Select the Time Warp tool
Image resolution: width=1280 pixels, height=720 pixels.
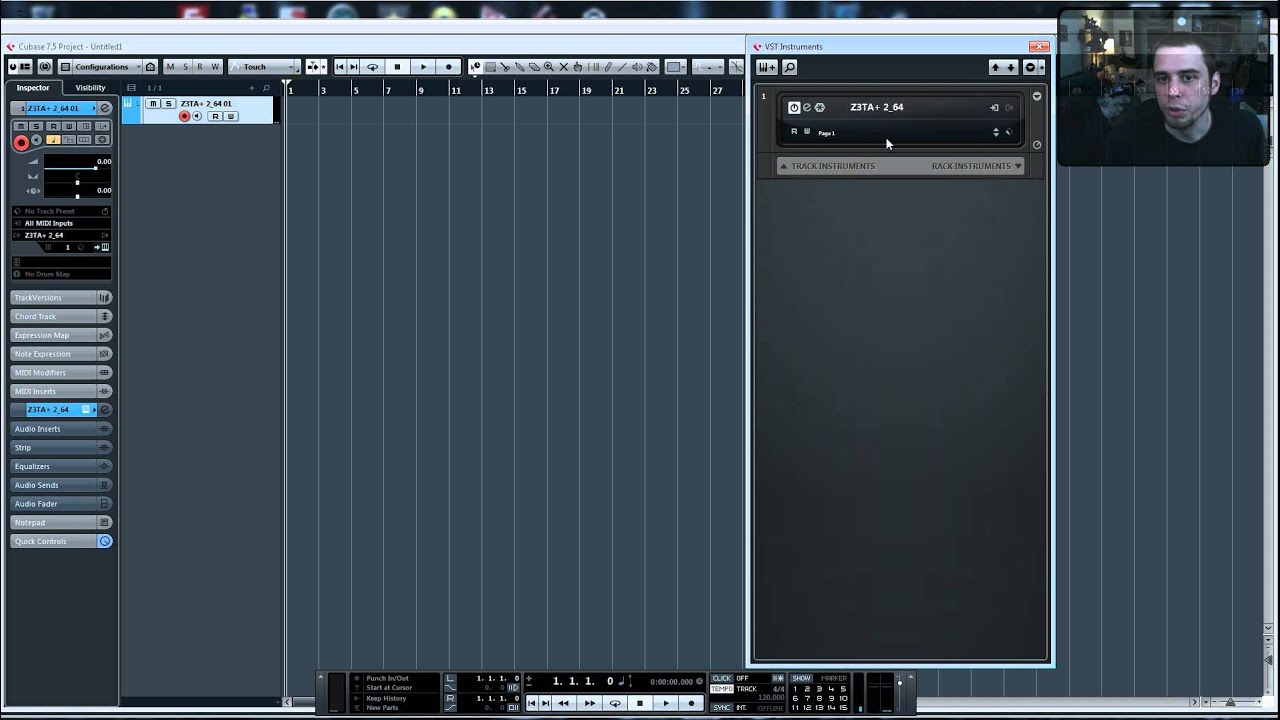pos(593,67)
